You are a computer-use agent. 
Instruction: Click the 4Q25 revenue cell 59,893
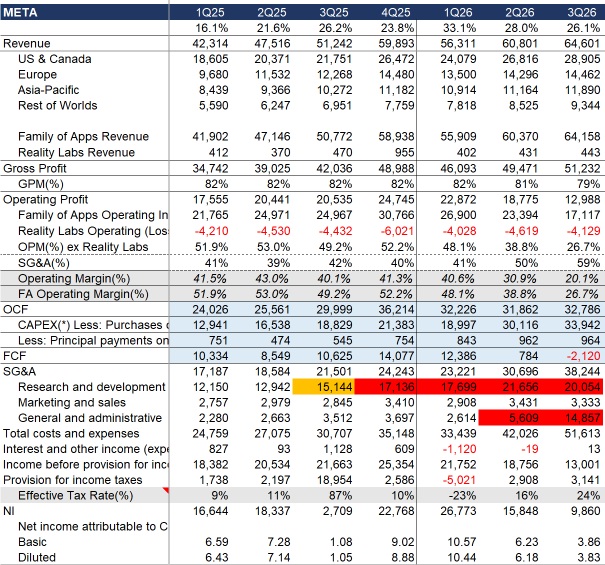pyautogui.click(x=396, y=43)
